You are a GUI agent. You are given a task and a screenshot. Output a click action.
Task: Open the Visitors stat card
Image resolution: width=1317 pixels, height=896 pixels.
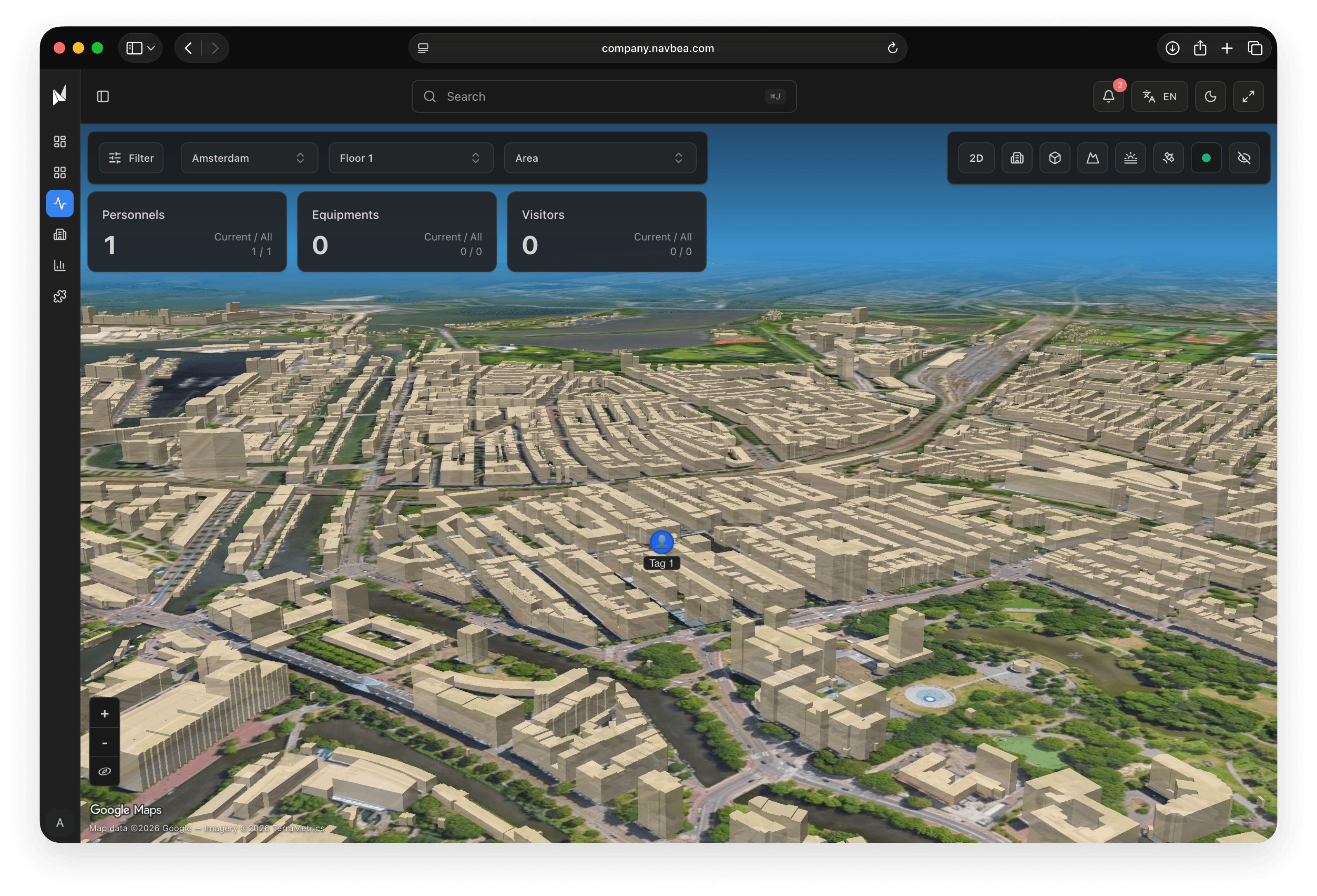coord(607,232)
